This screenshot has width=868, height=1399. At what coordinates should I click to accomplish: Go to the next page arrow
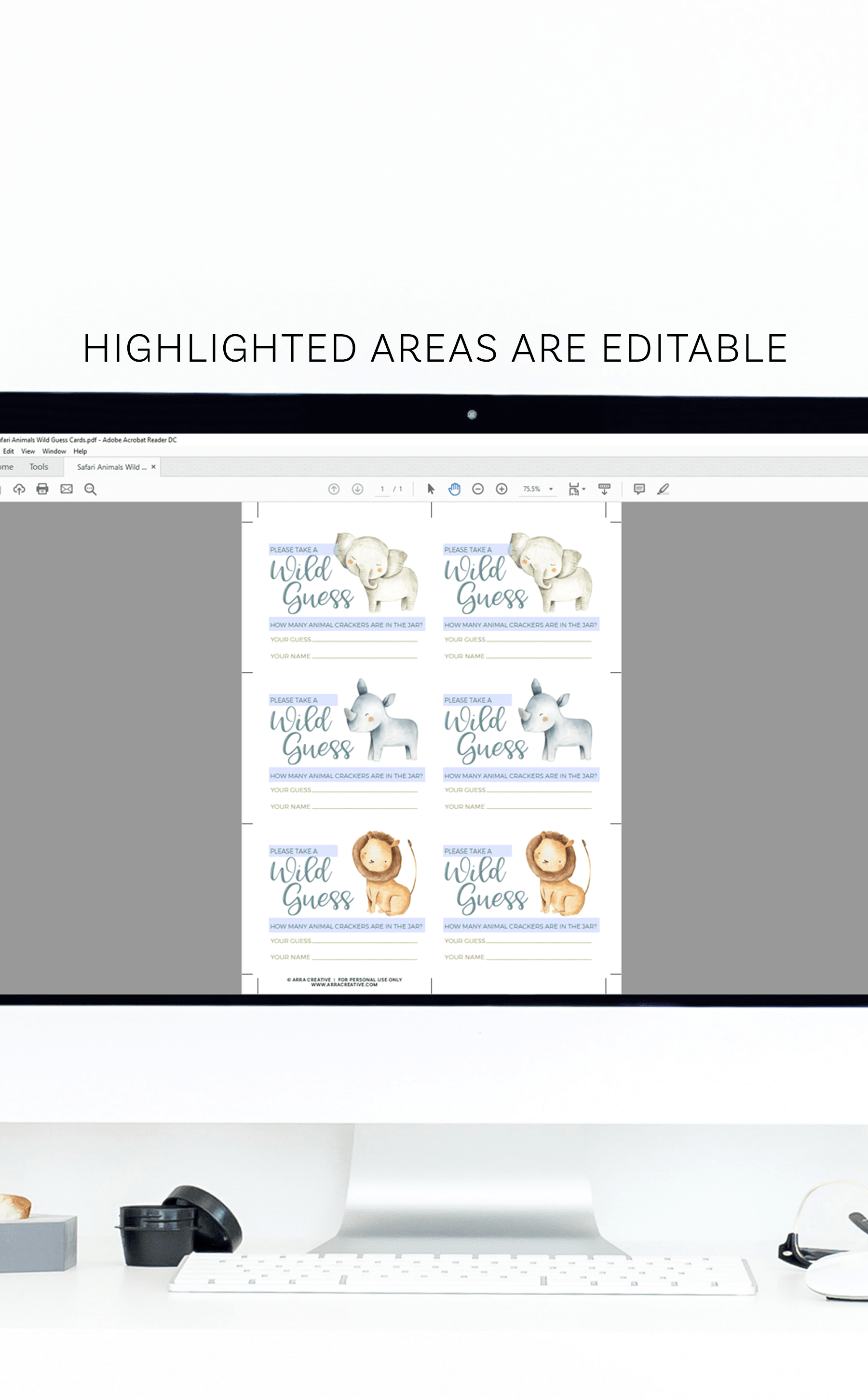pyautogui.click(x=357, y=489)
